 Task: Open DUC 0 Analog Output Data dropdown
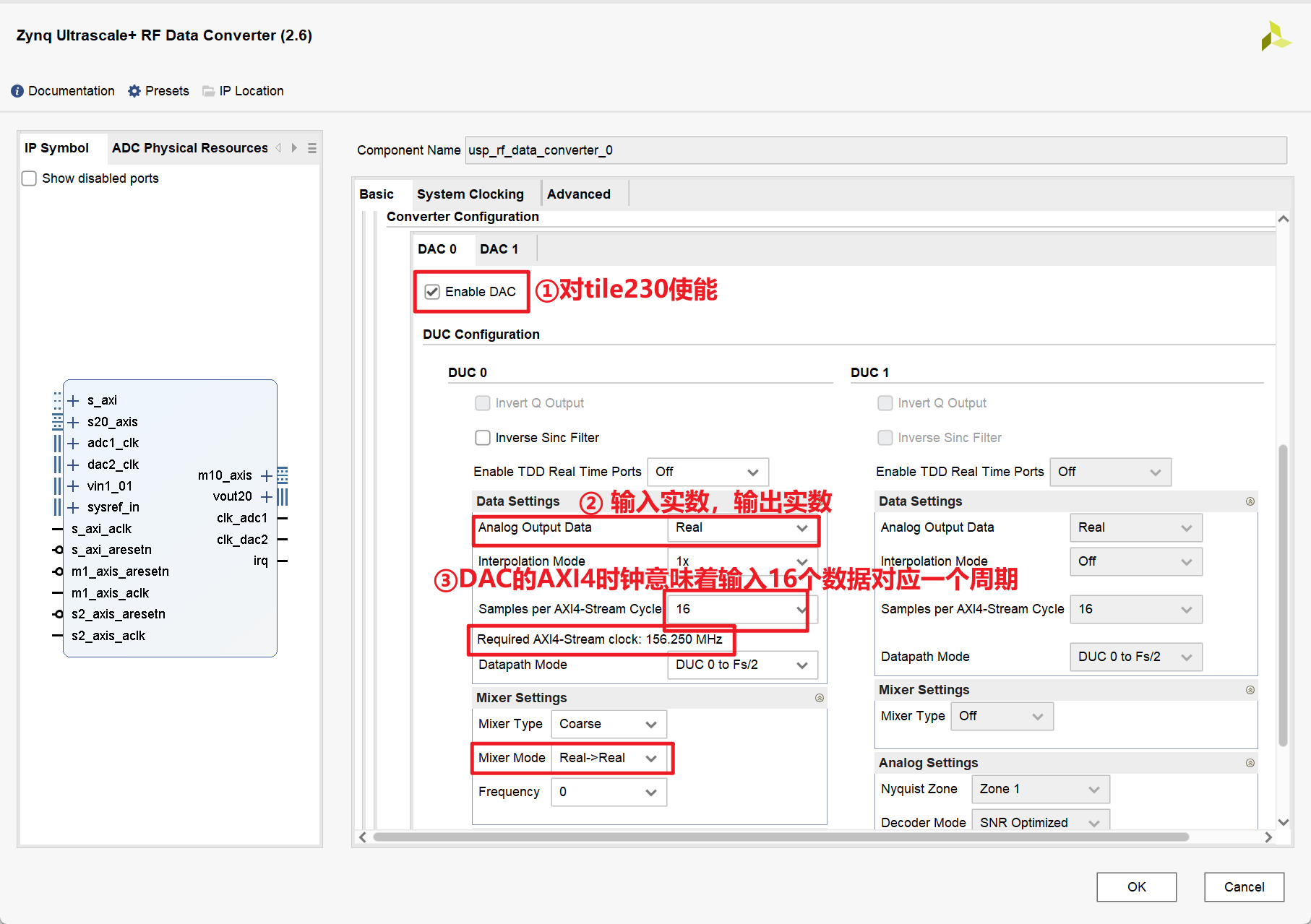pos(742,528)
